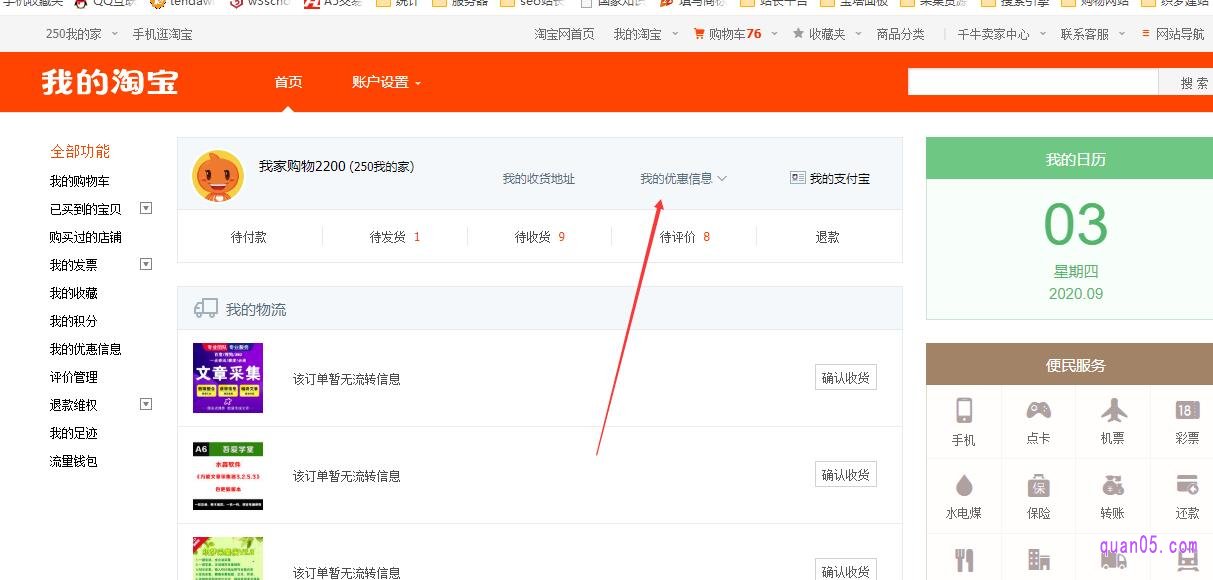Screen dimensions: 1213x580
Task: Open 机票 flight tickets service
Action: (1113, 422)
